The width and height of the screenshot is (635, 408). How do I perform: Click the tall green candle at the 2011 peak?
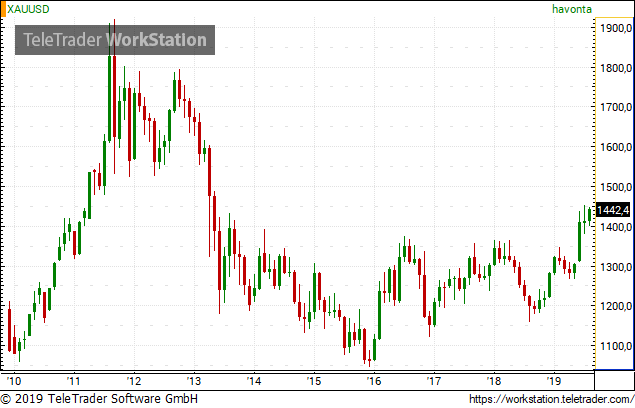[x=109, y=83]
